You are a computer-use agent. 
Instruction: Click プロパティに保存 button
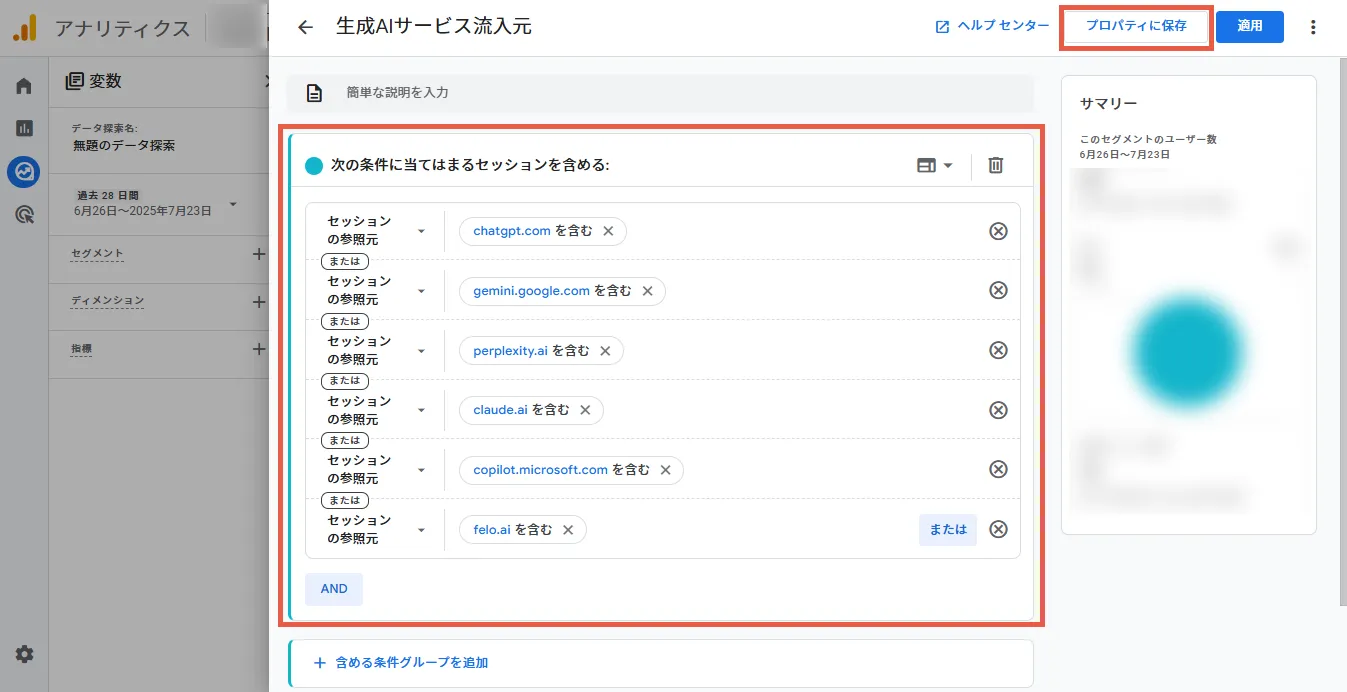coord(1136,27)
